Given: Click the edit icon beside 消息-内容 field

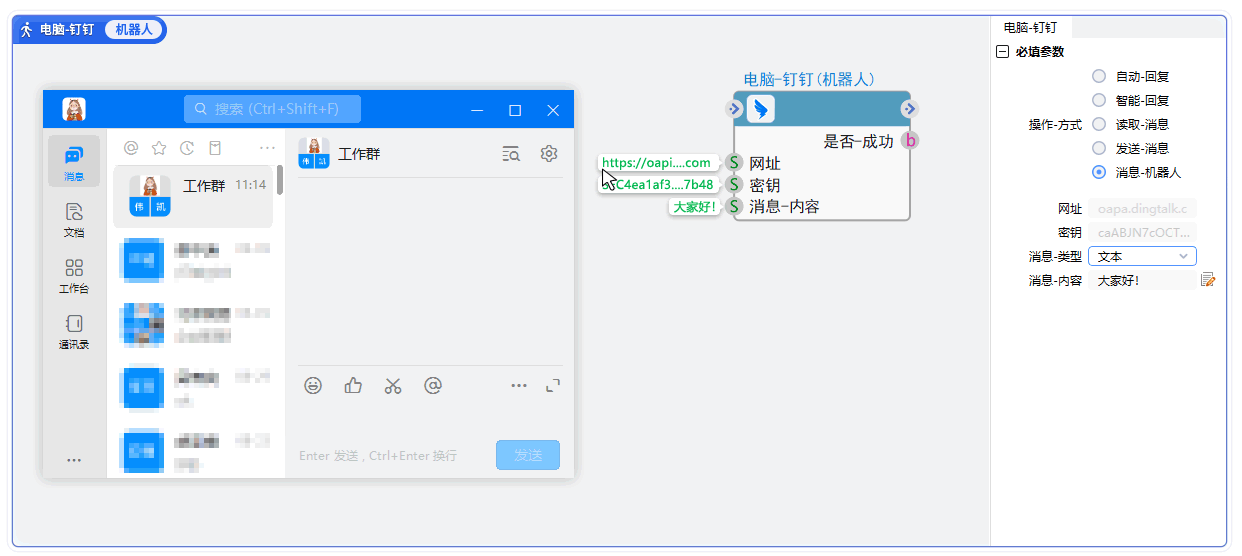Looking at the screenshot, I should coord(1208,280).
